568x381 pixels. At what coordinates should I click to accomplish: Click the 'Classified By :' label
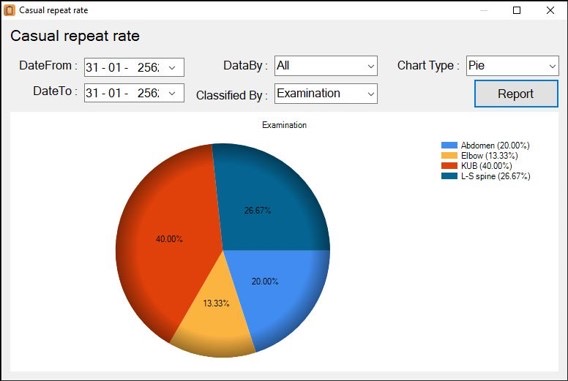tap(232, 95)
